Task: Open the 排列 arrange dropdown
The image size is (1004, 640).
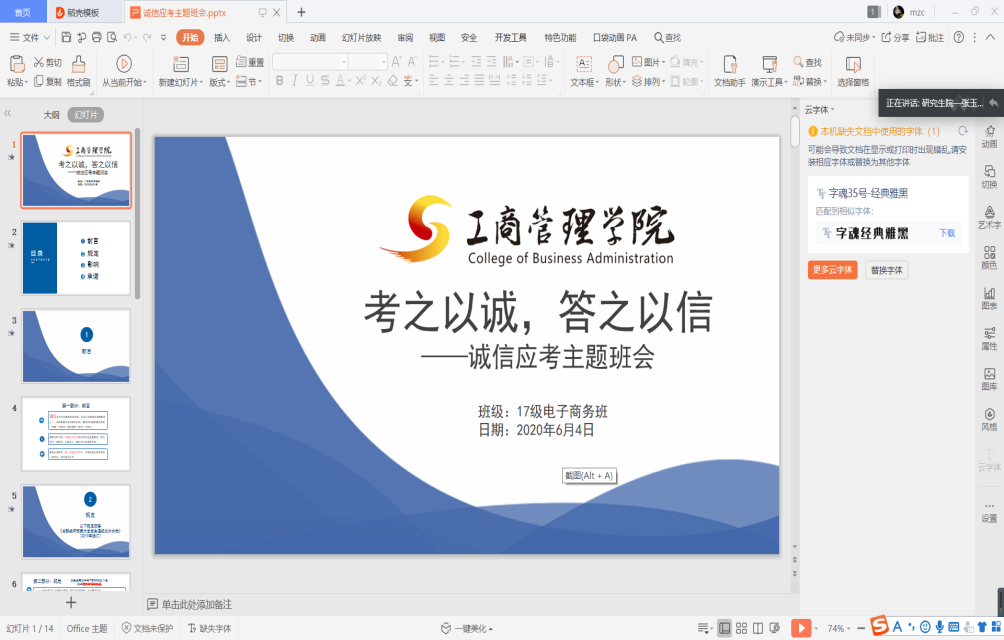Action: pos(649,81)
